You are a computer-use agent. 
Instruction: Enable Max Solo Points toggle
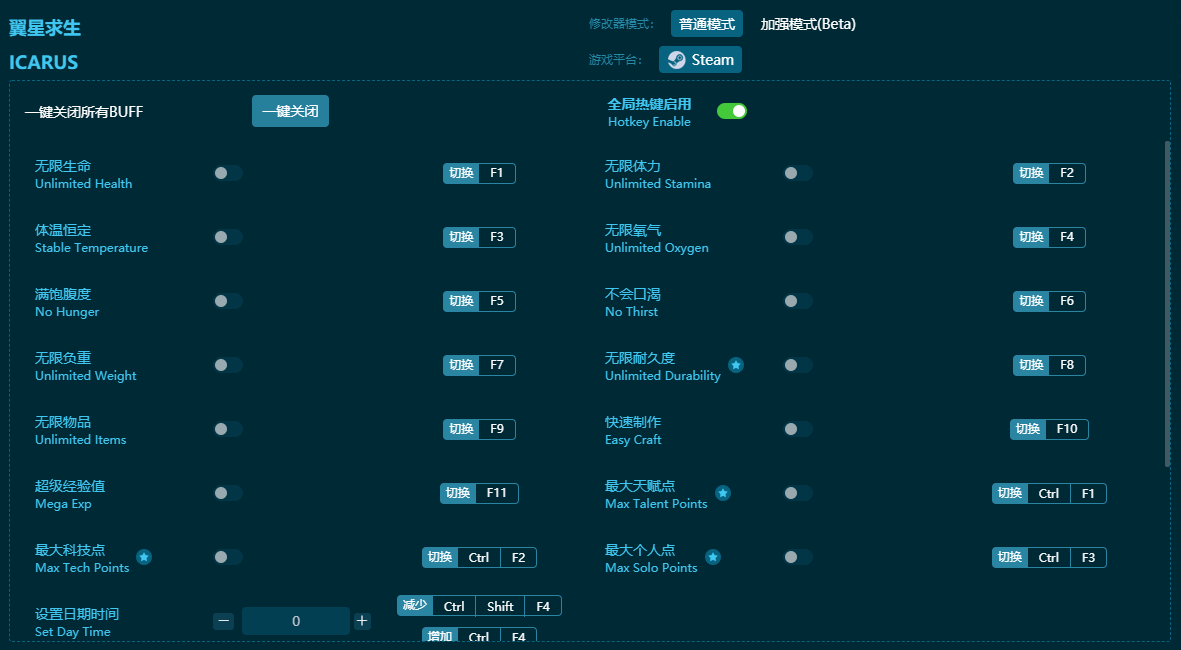tap(798, 557)
